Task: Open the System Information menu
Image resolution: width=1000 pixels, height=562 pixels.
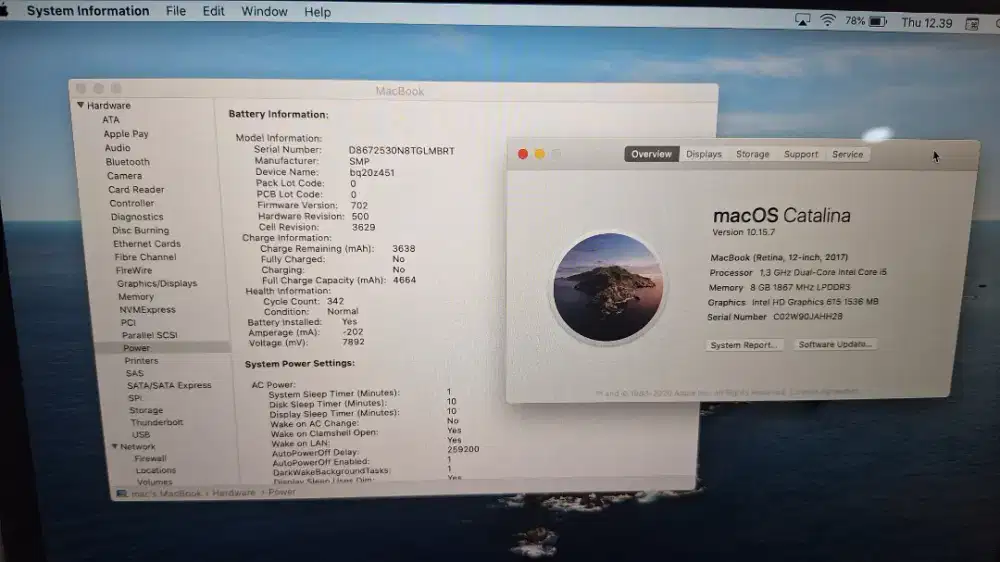Action: (88, 11)
